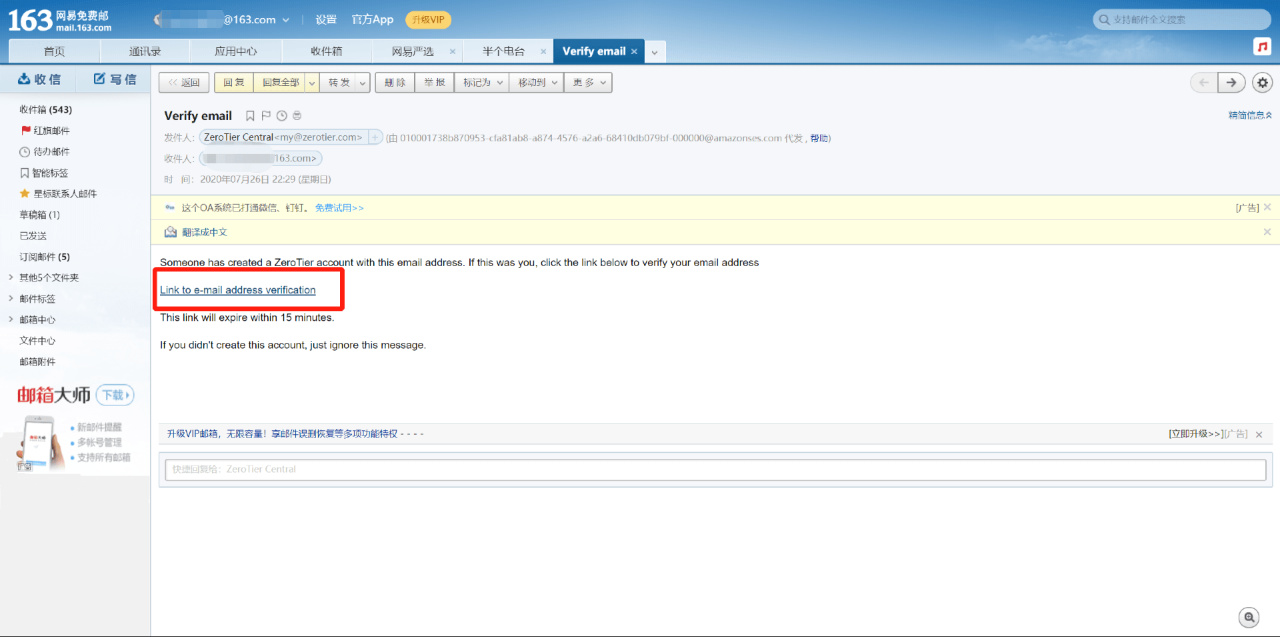
Task: Open reading settings gear icon
Action: tap(1263, 83)
